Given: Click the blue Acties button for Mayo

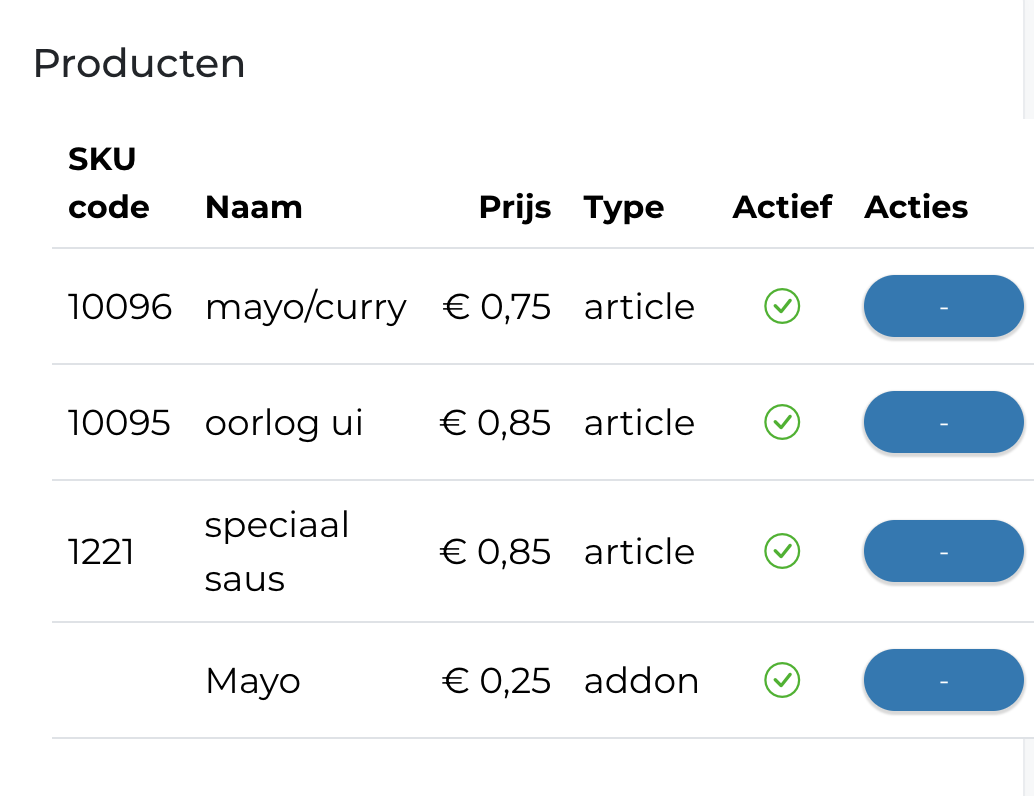Looking at the screenshot, I should [x=943, y=680].
